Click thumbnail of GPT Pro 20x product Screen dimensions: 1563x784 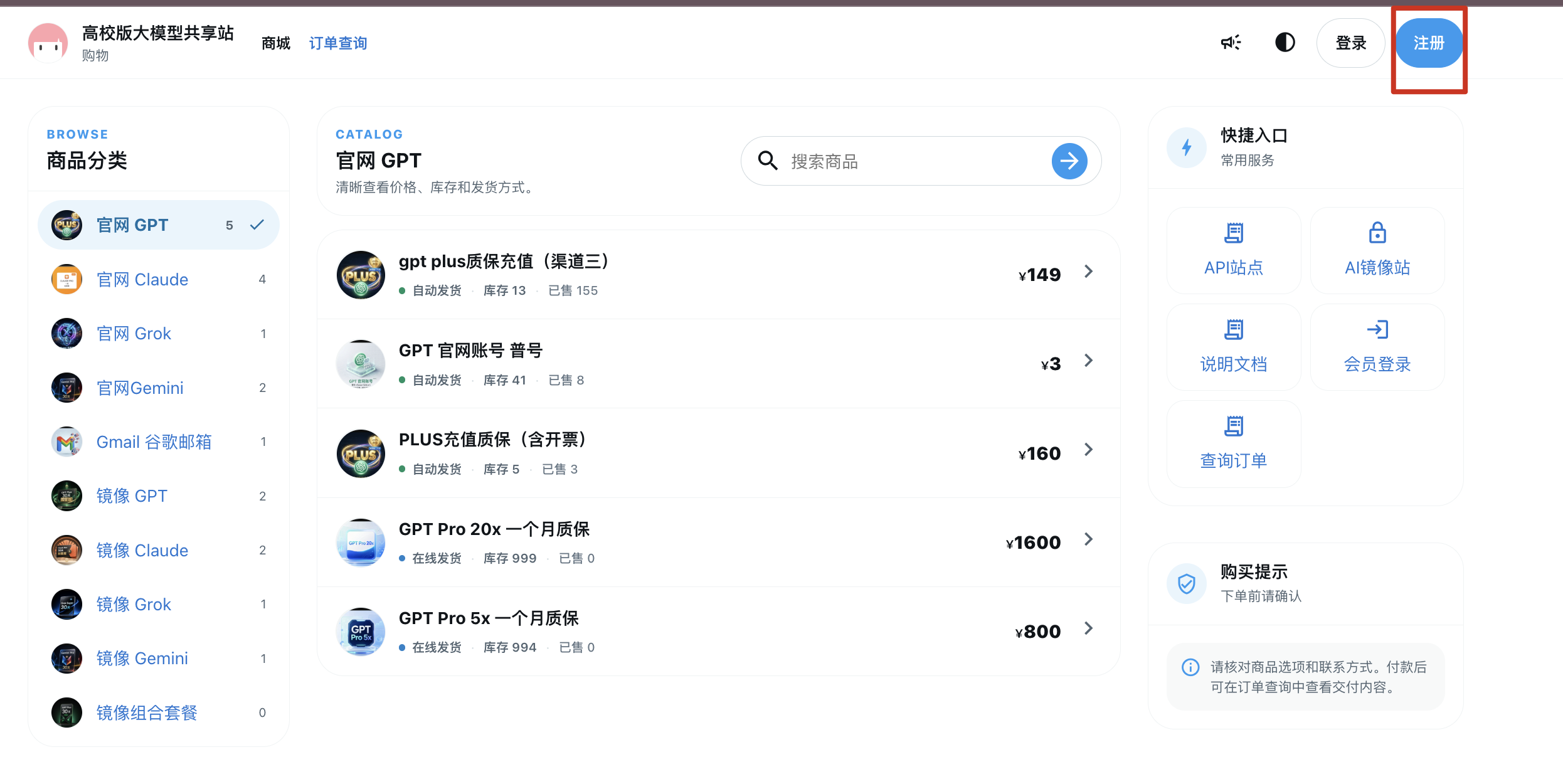tap(361, 543)
